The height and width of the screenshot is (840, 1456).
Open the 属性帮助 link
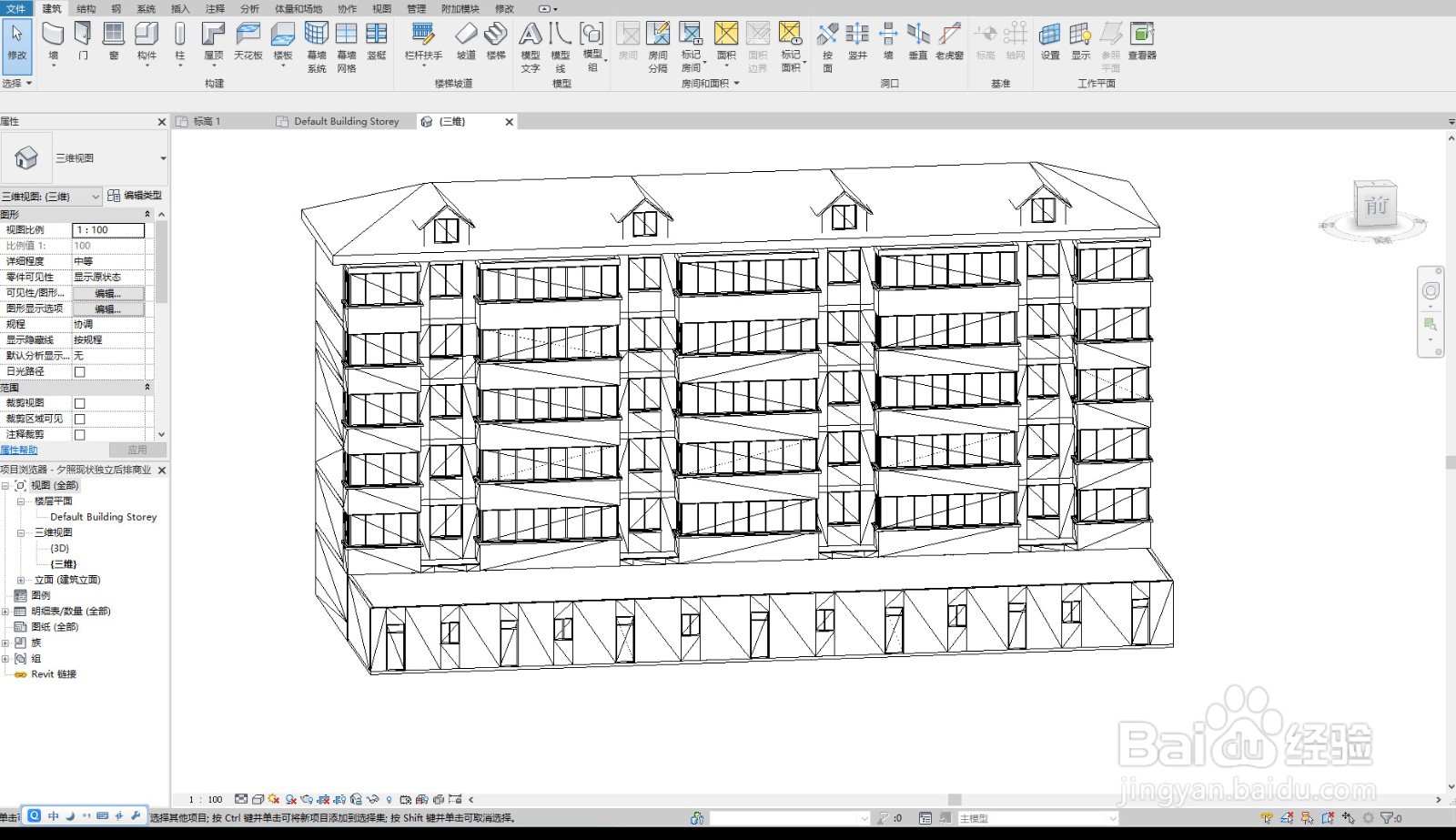point(19,450)
